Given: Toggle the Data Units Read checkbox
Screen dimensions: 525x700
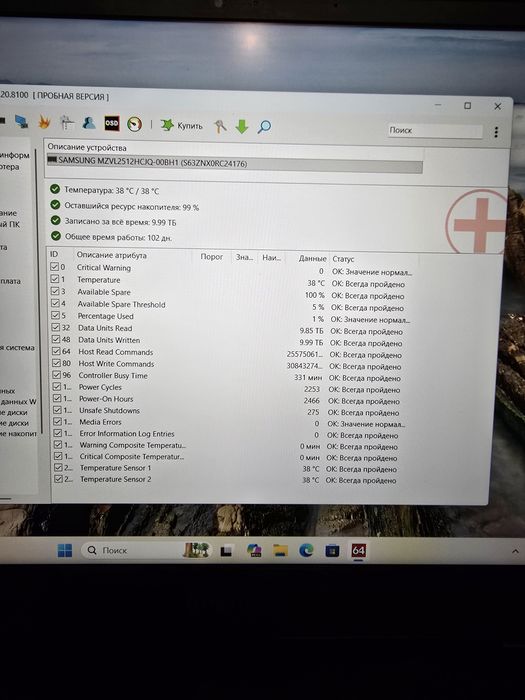Looking at the screenshot, I should pyautogui.click(x=56, y=327).
